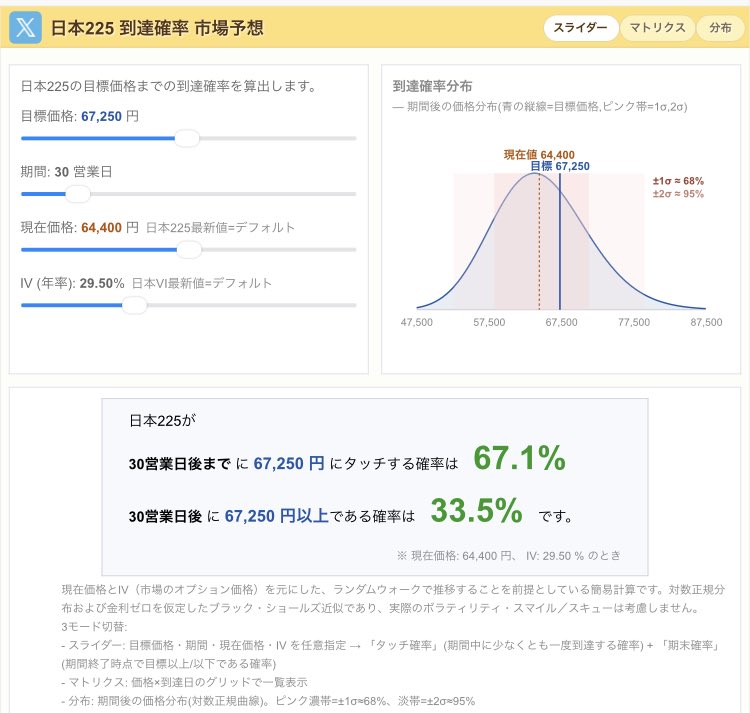Image resolution: width=750 pixels, height=713 pixels.
Task: Click the IV value 29.50%
Action: click(x=102, y=283)
